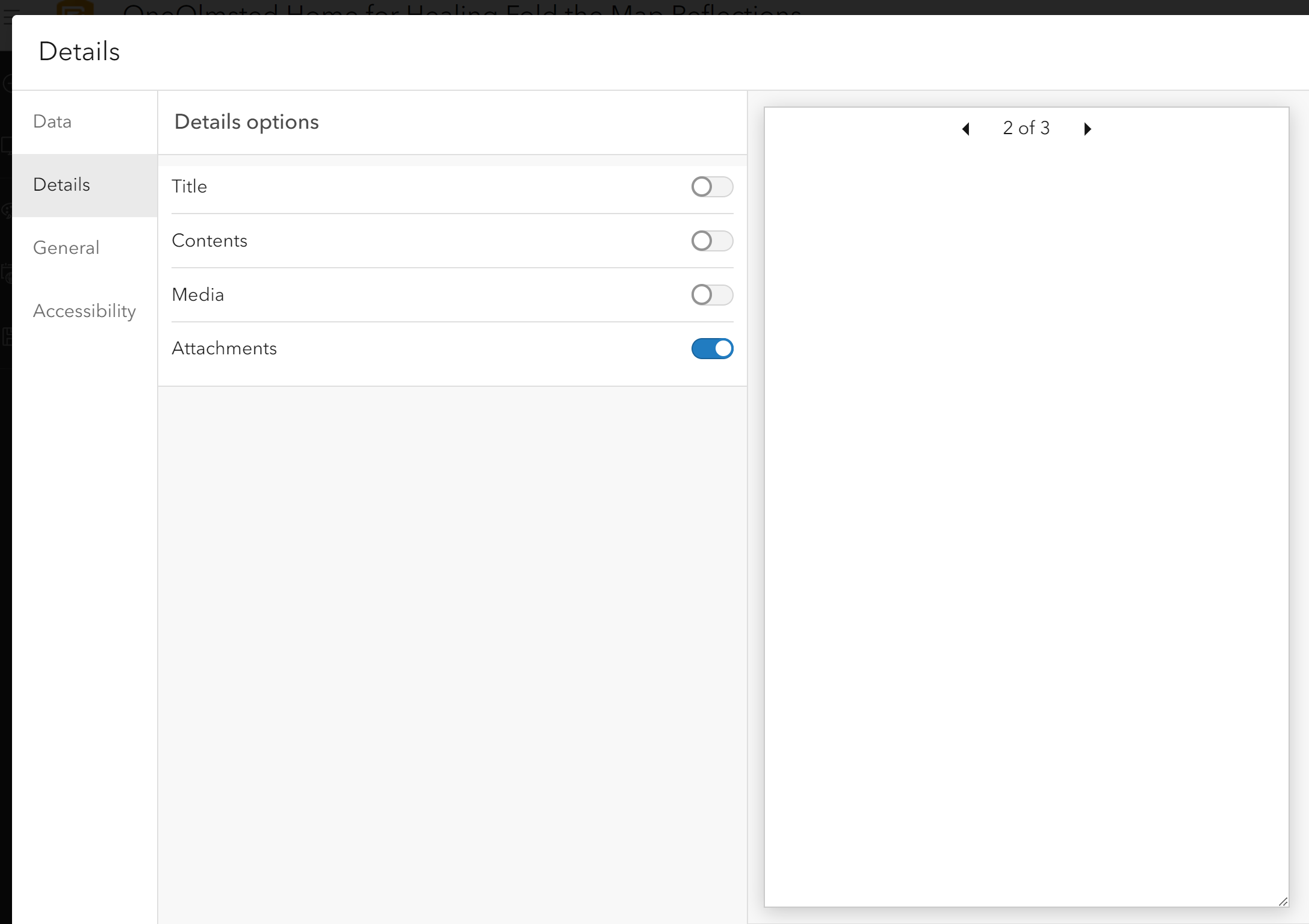This screenshot has height=924, width=1309.
Task: Go to the previous preview page
Action: coord(966,128)
